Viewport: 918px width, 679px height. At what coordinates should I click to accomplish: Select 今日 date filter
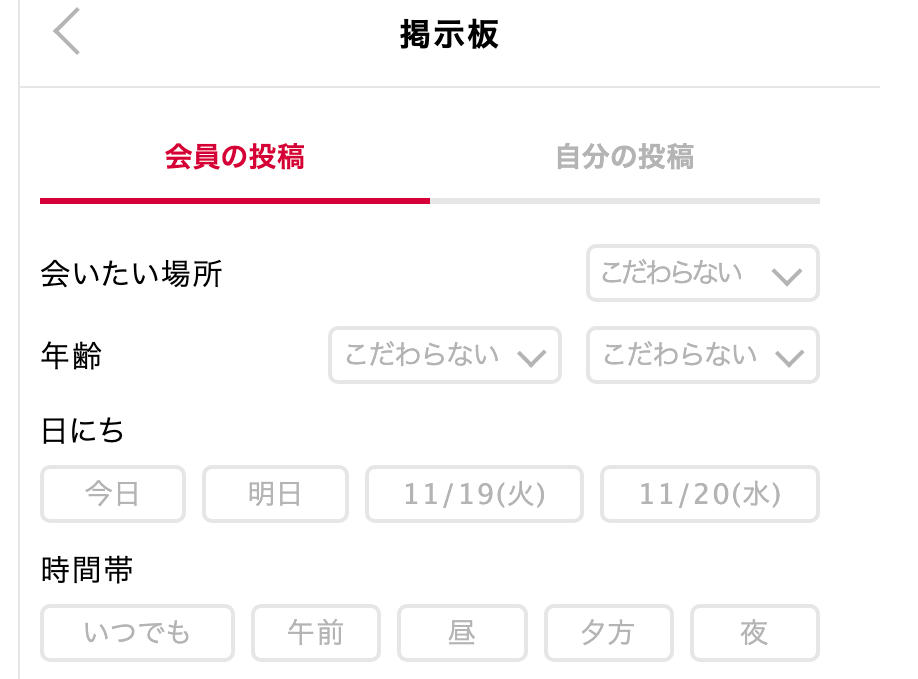[x=113, y=494]
